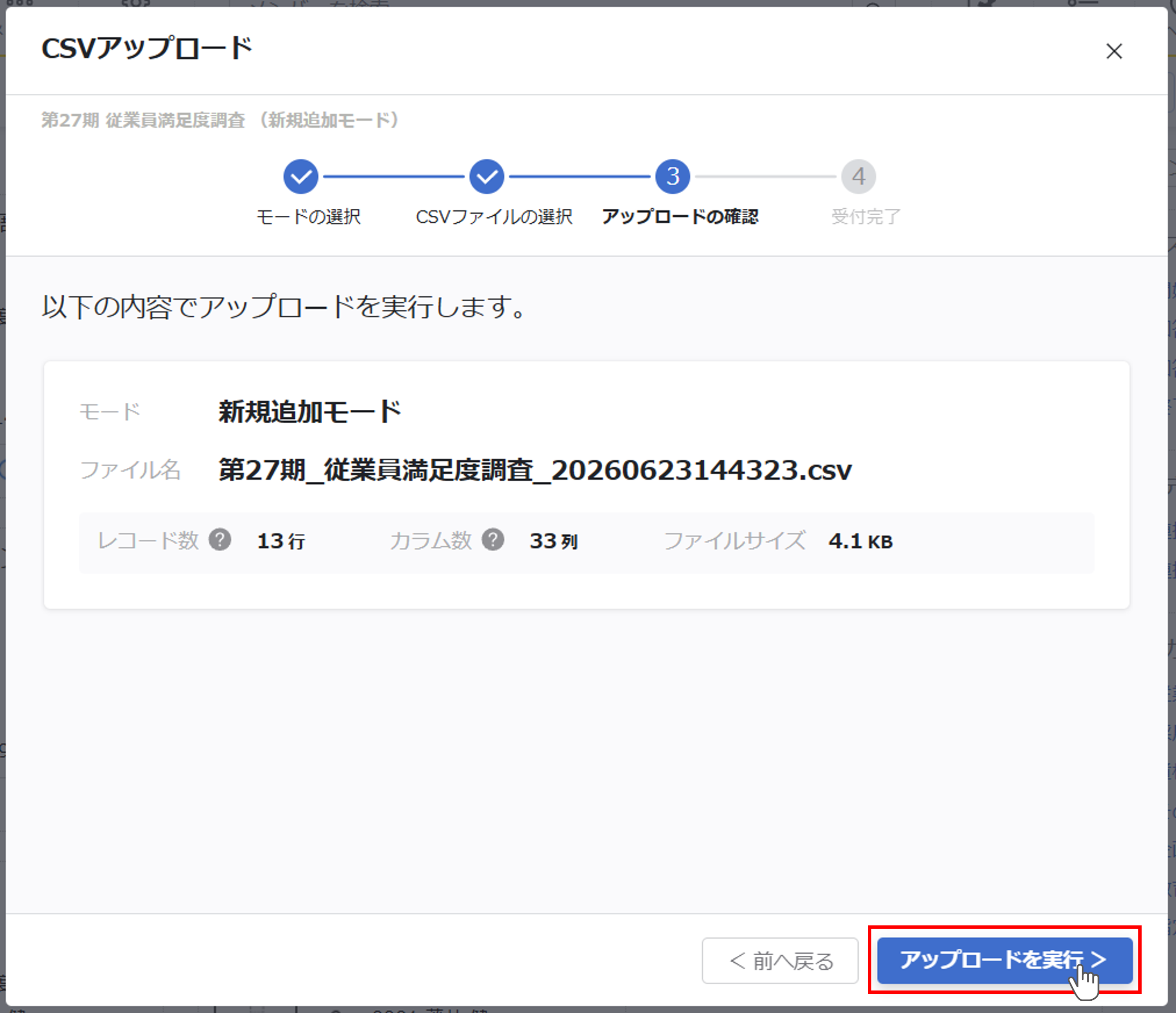
Task: Go back with the 前へ戻る button
Action: [780, 960]
